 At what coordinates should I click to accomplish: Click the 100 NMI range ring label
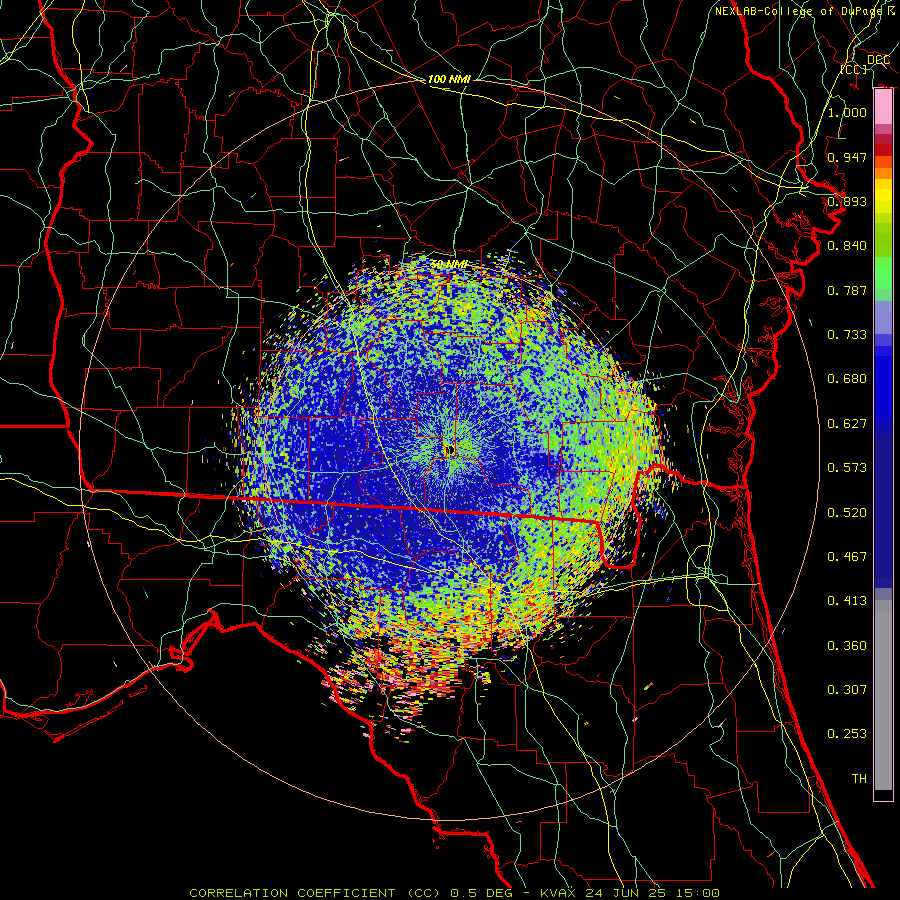click(x=449, y=79)
